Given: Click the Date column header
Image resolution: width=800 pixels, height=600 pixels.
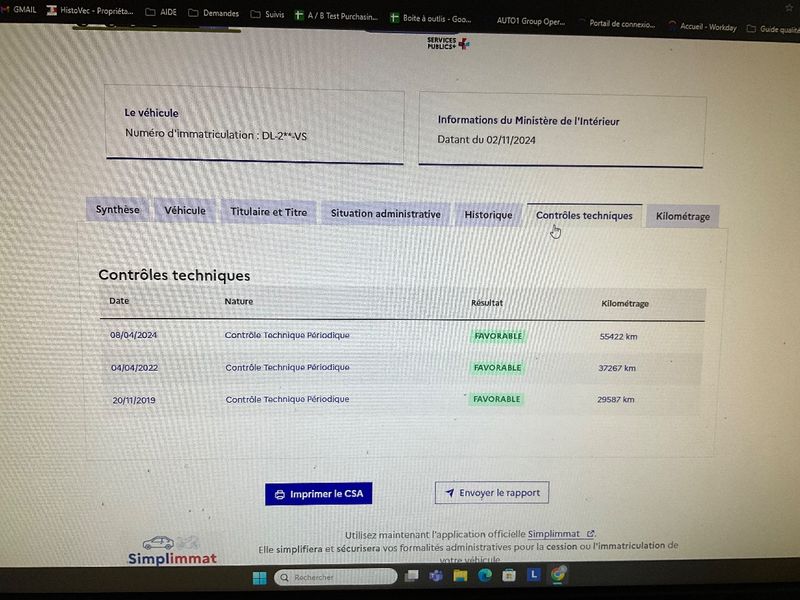Looking at the screenshot, I should 119,301.
